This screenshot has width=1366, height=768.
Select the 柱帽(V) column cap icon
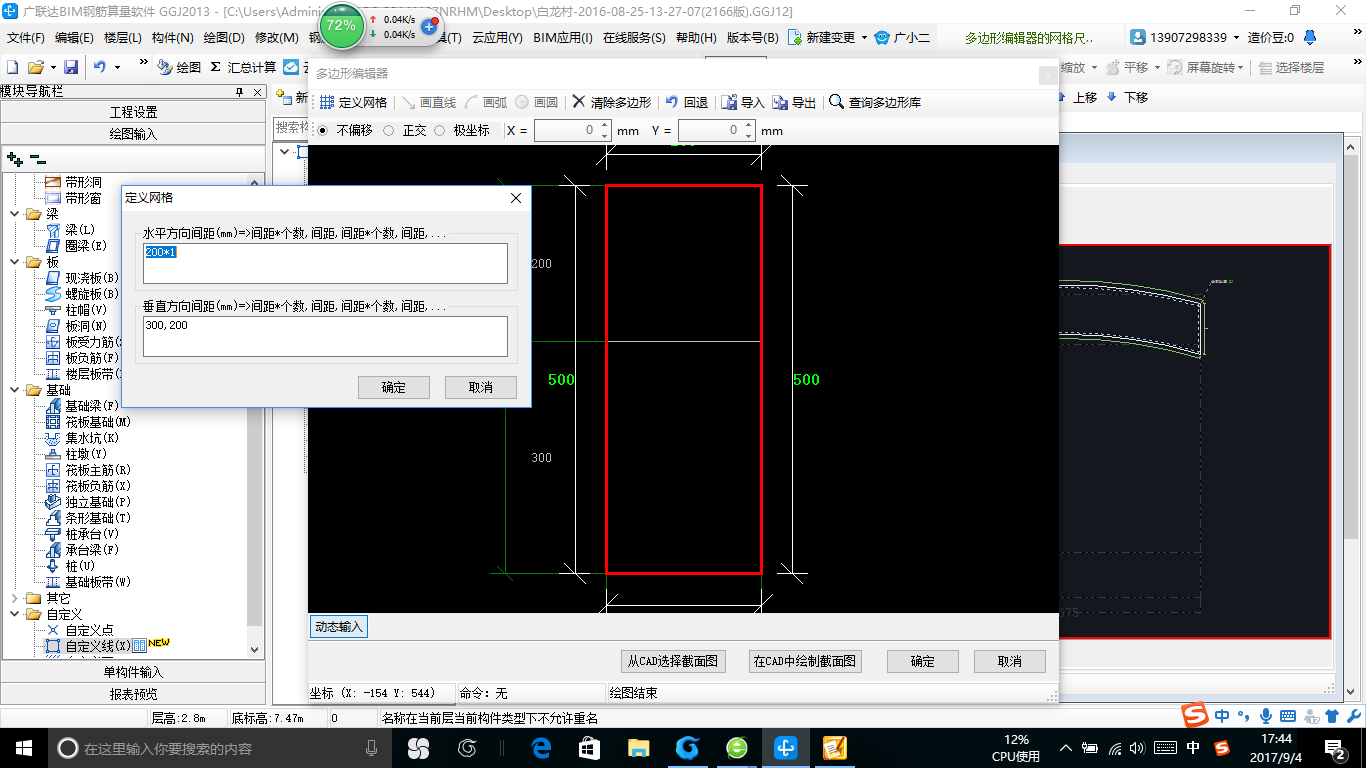54,310
